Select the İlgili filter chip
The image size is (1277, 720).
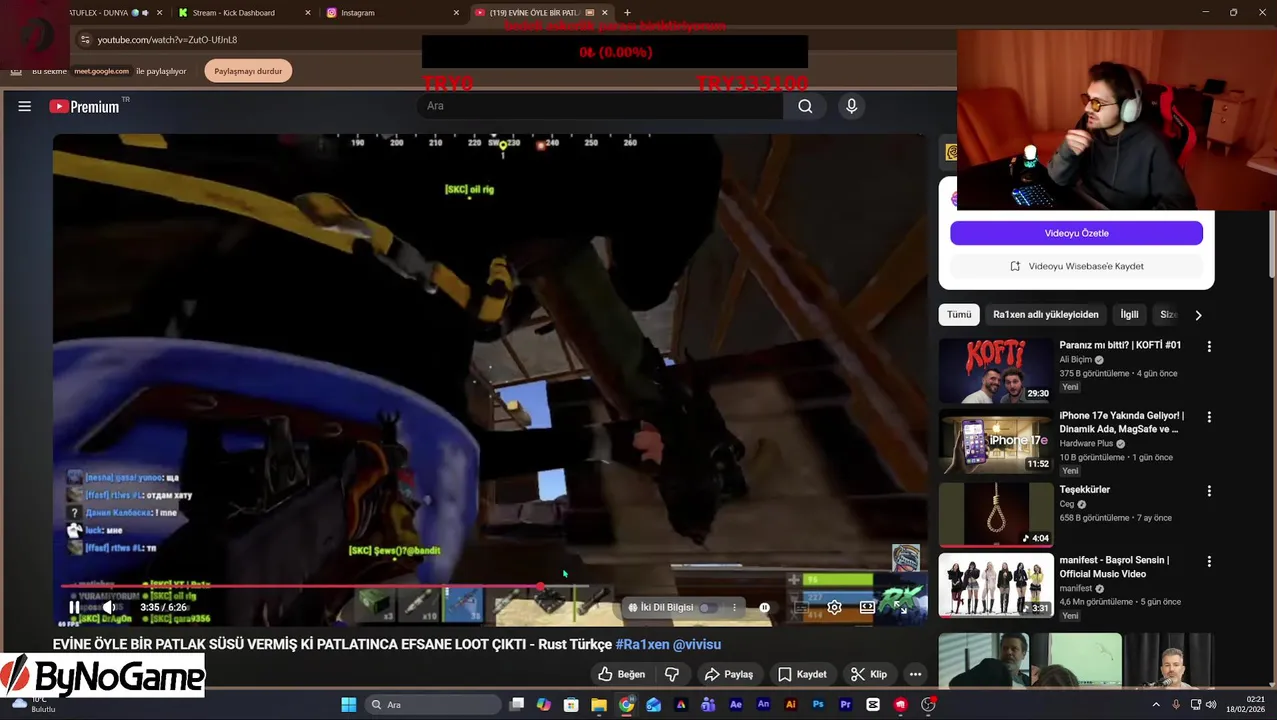pos(1129,314)
